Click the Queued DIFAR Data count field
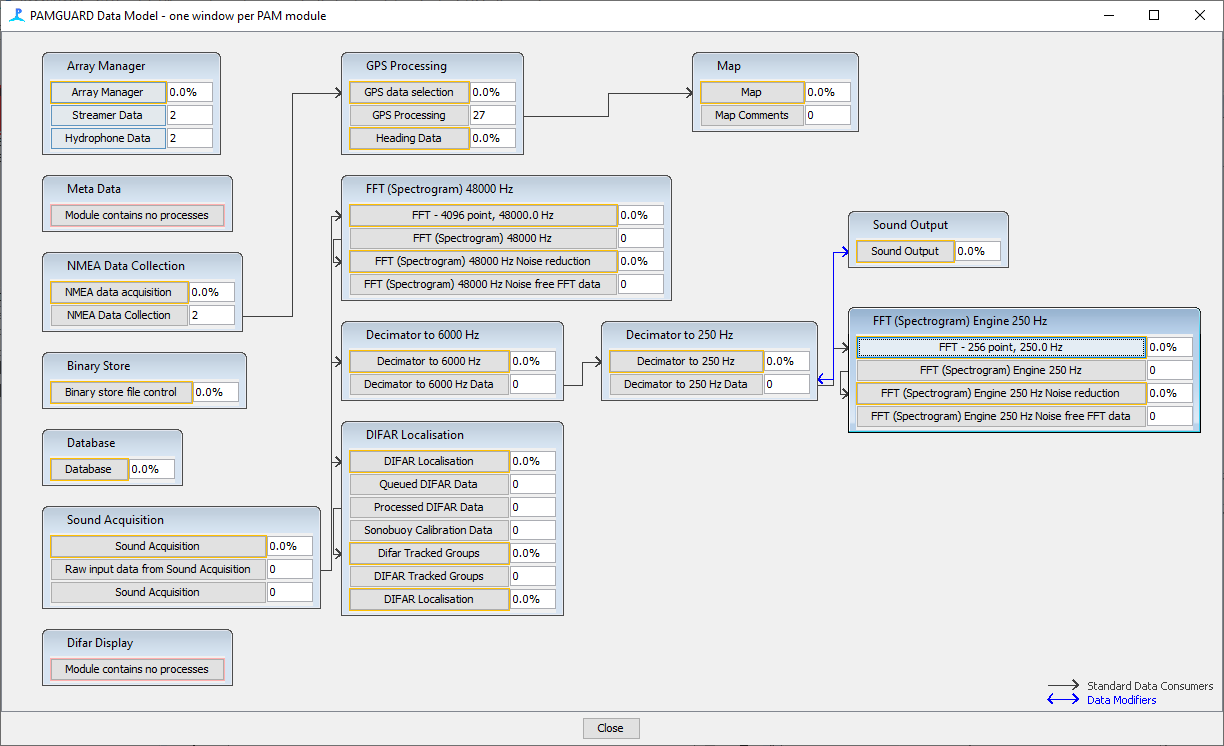 (533, 484)
